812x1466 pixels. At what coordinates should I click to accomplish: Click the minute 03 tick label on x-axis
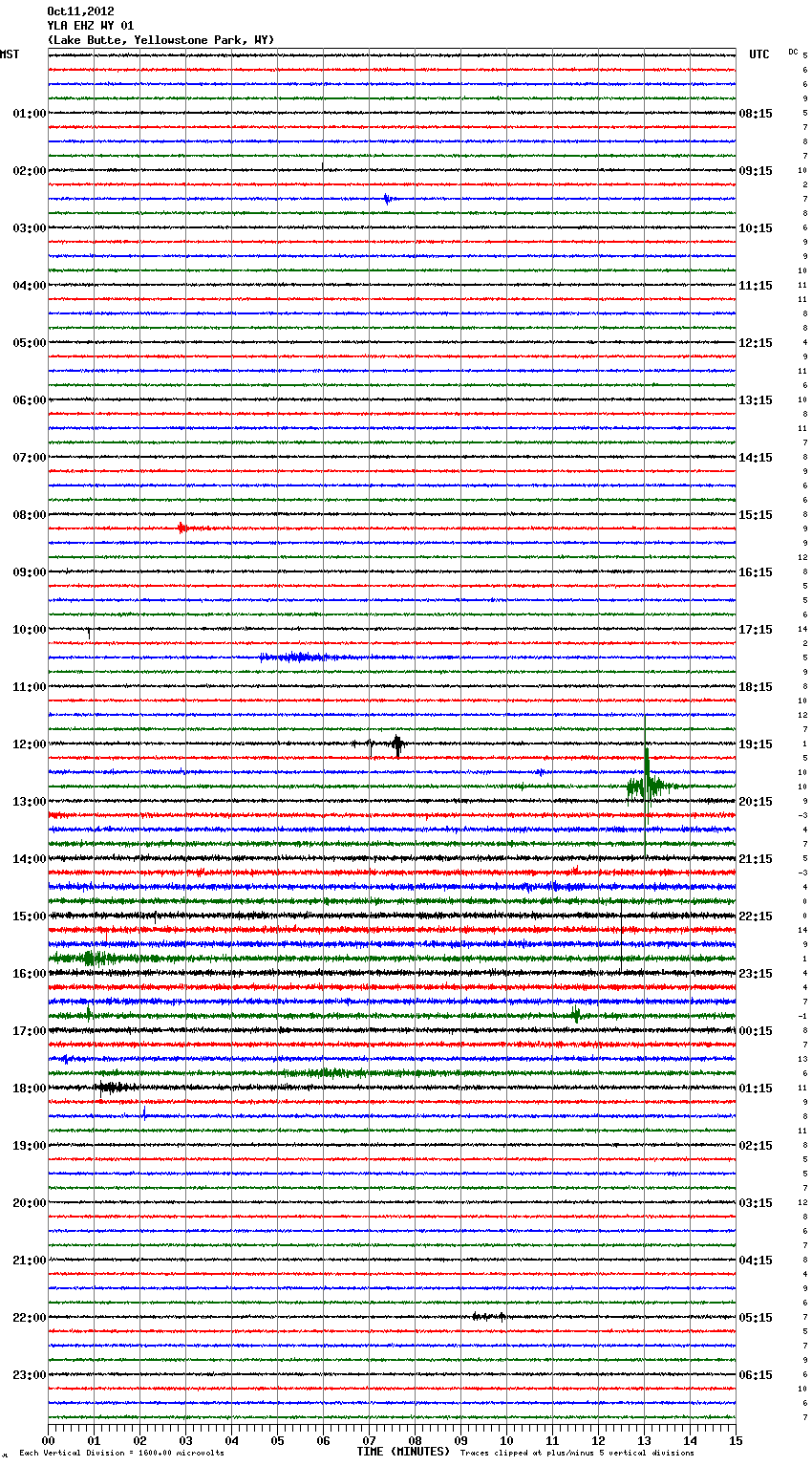[185, 1440]
